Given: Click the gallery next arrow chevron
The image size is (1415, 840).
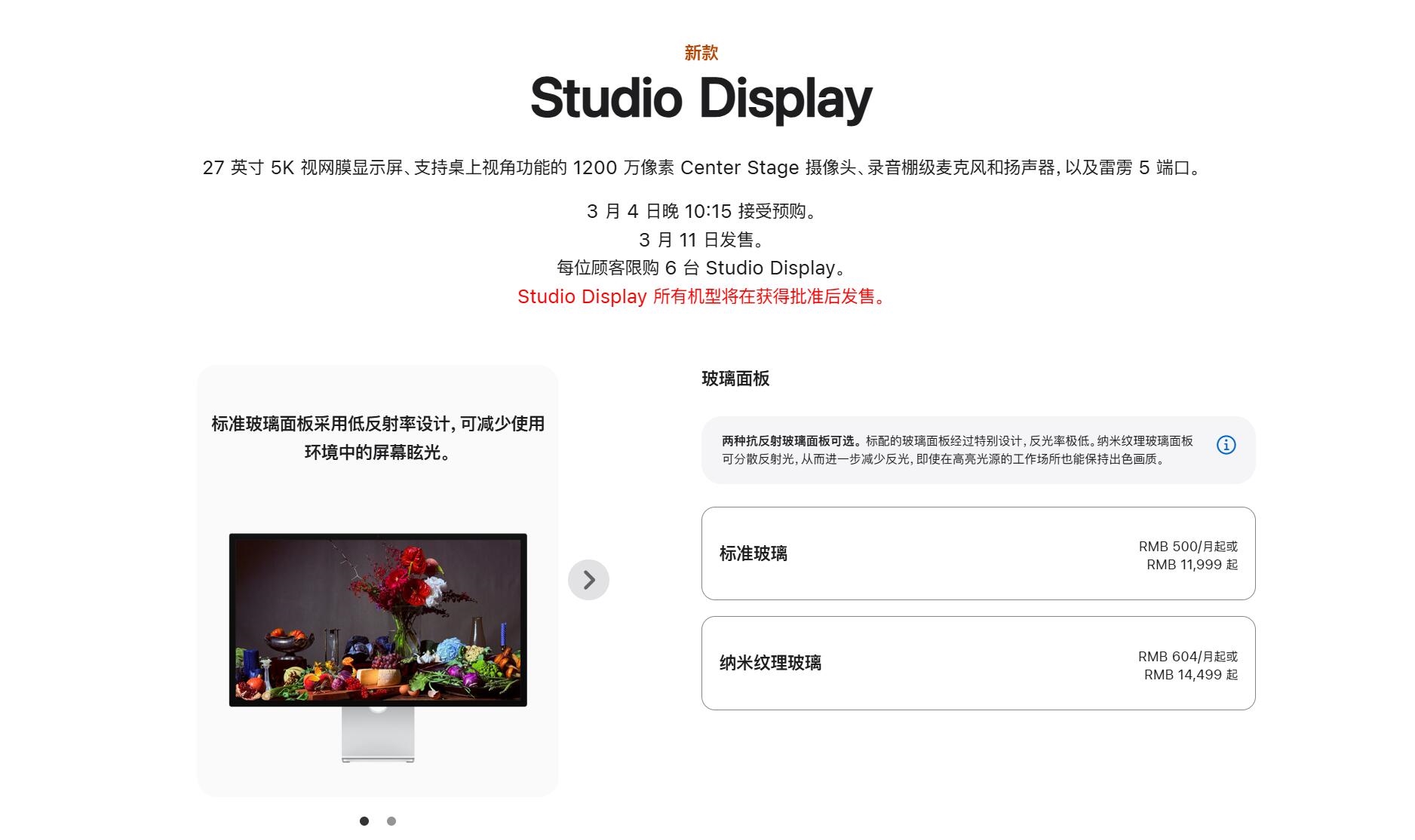Looking at the screenshot, I should tap(588, 580).
